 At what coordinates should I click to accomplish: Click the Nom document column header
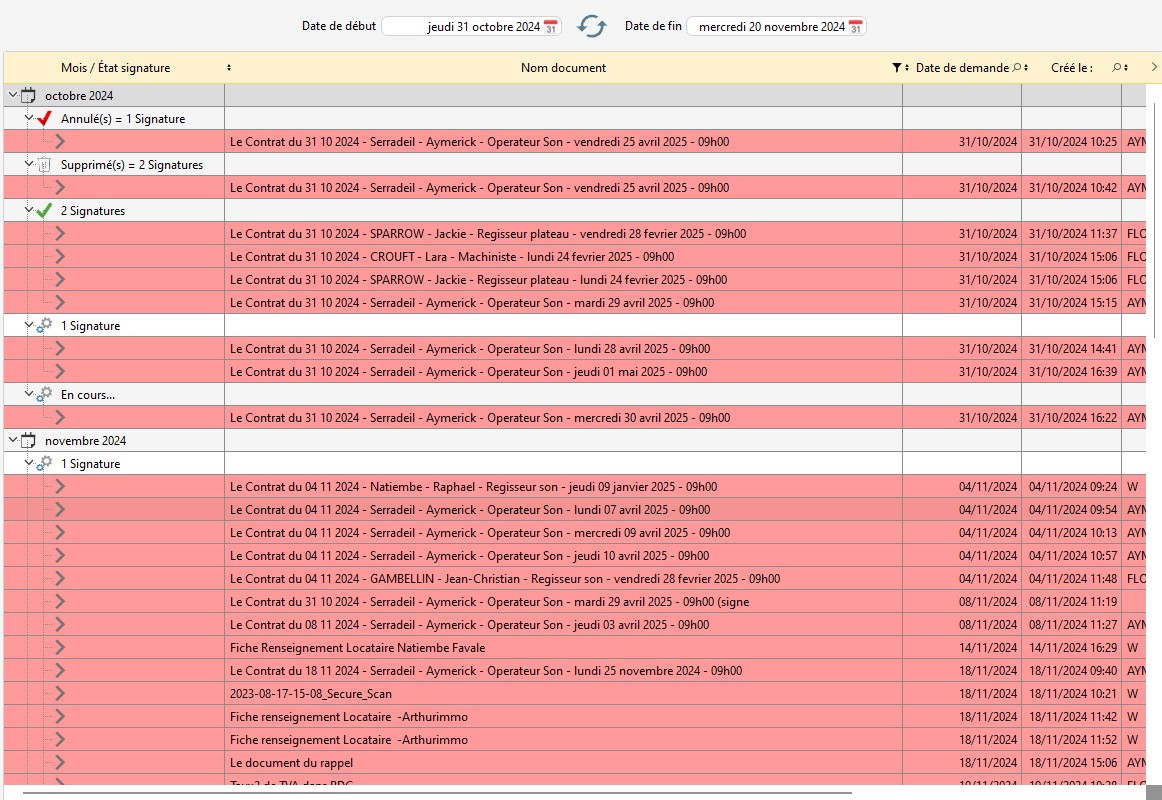pos(563,68)
